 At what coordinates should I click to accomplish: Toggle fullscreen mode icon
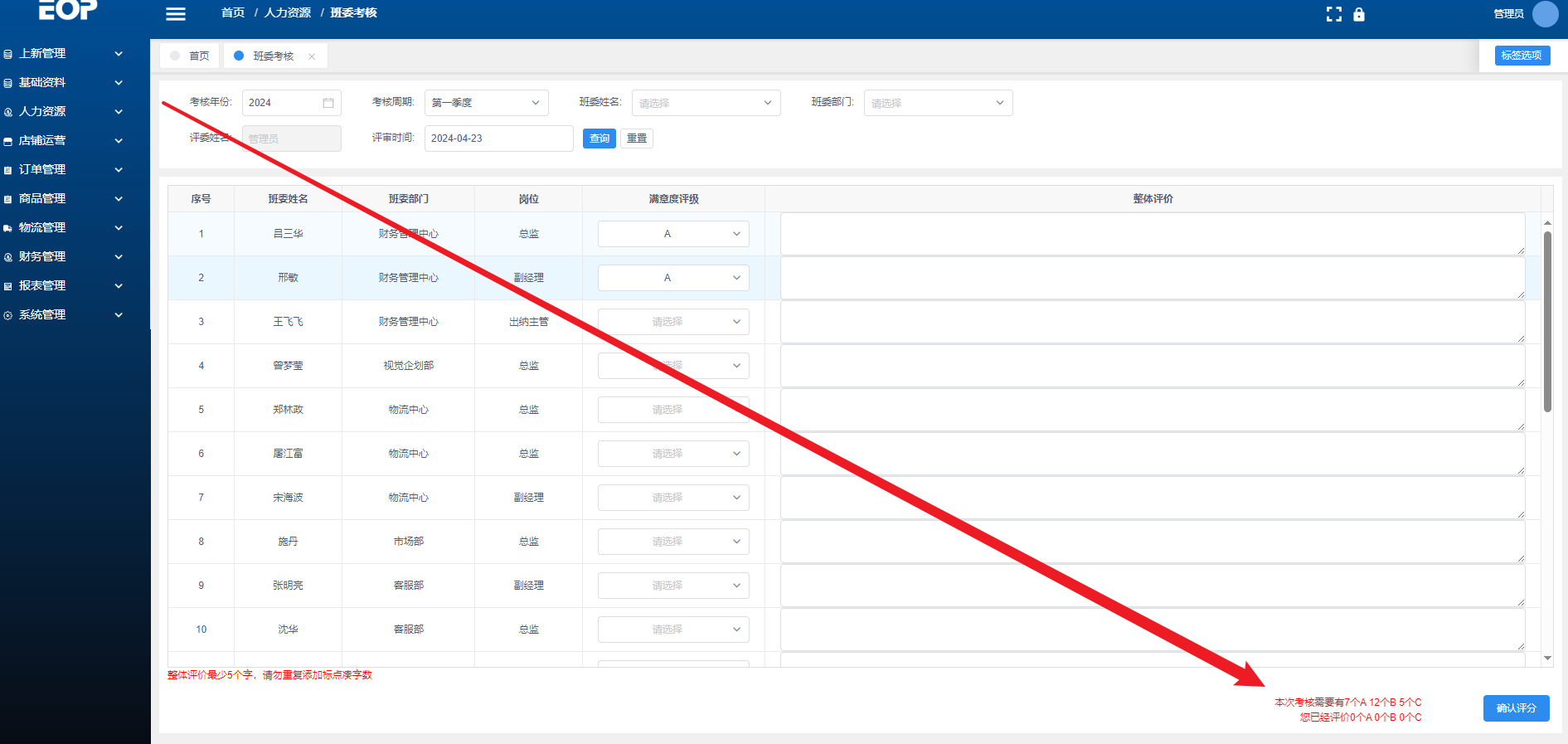(1333, 14)
